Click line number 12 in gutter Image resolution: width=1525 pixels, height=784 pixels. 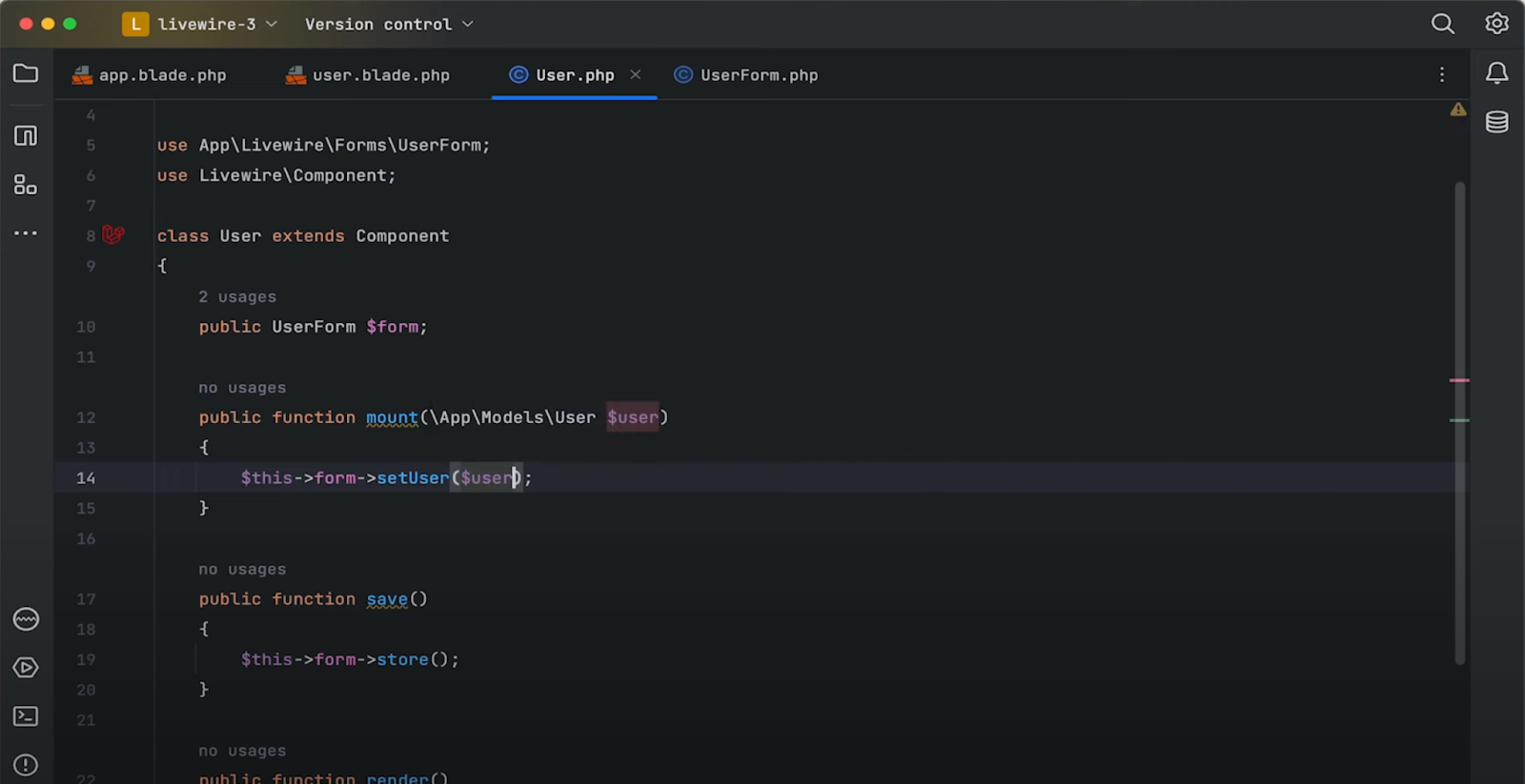(86, 417)
